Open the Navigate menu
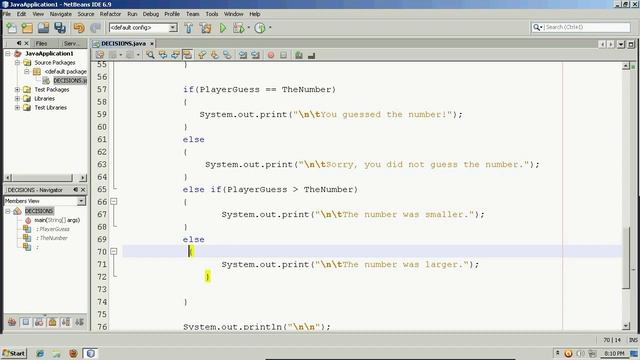Screen dimensions: 640x360 pyautogui.click(x=60, y=14)
